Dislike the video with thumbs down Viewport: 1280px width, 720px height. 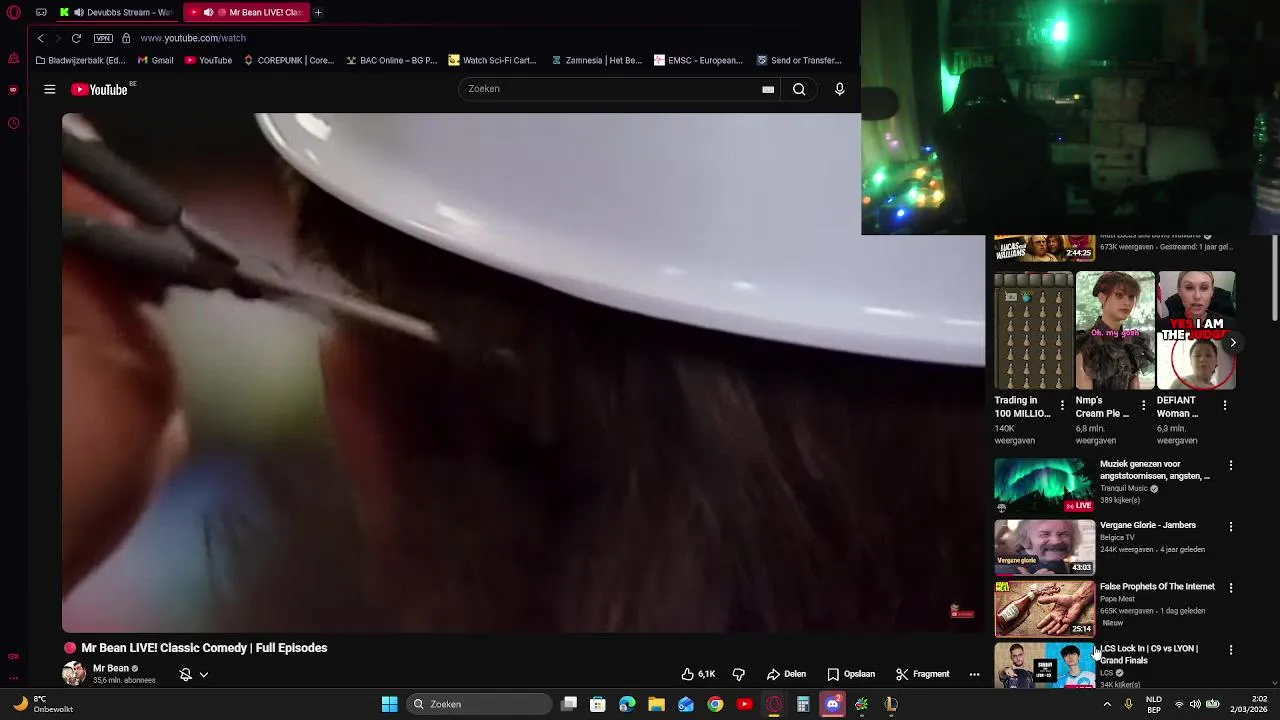(x=739, y=674)
